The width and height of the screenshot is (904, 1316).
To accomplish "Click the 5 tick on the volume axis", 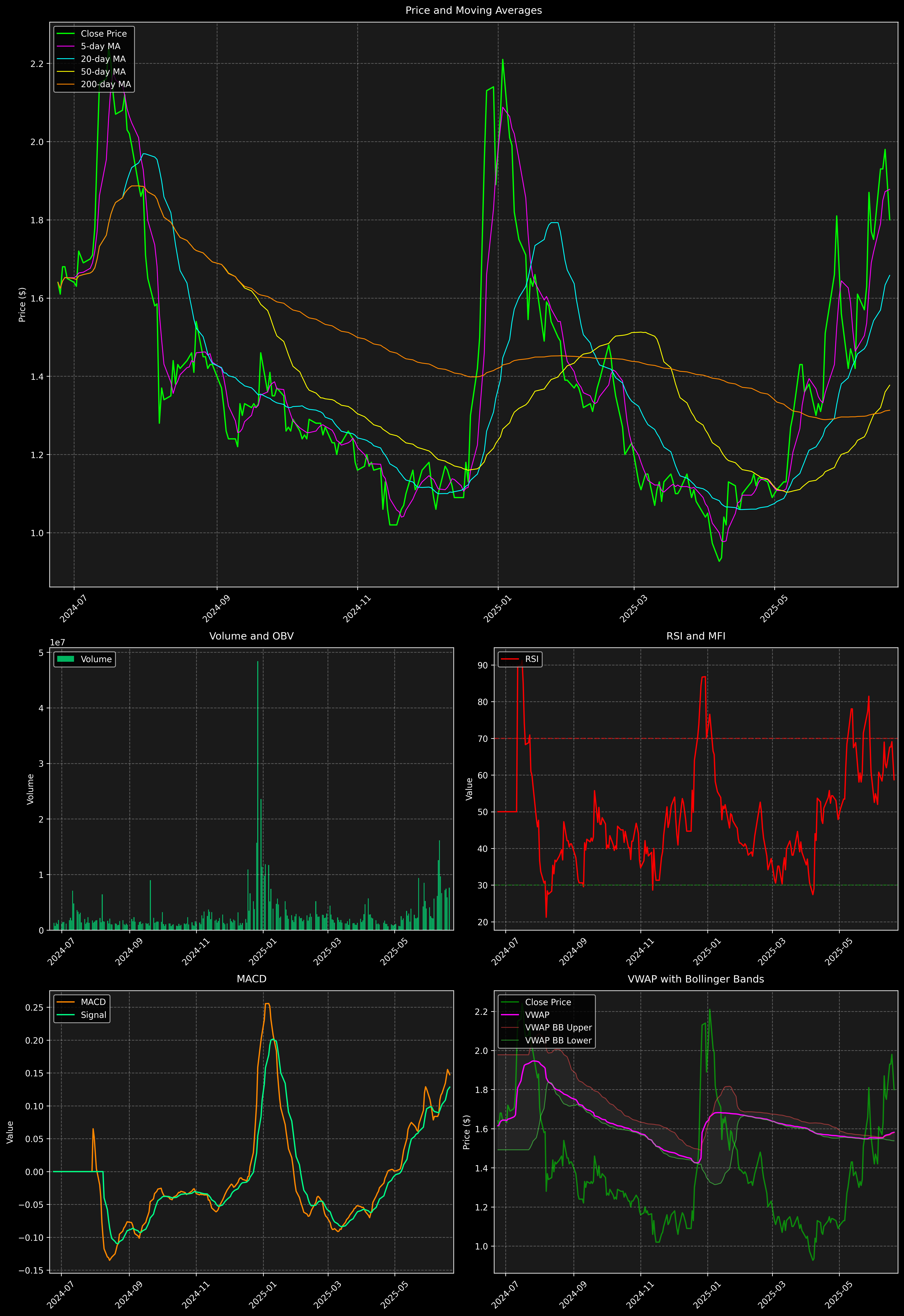I will (x=41, y=653).
